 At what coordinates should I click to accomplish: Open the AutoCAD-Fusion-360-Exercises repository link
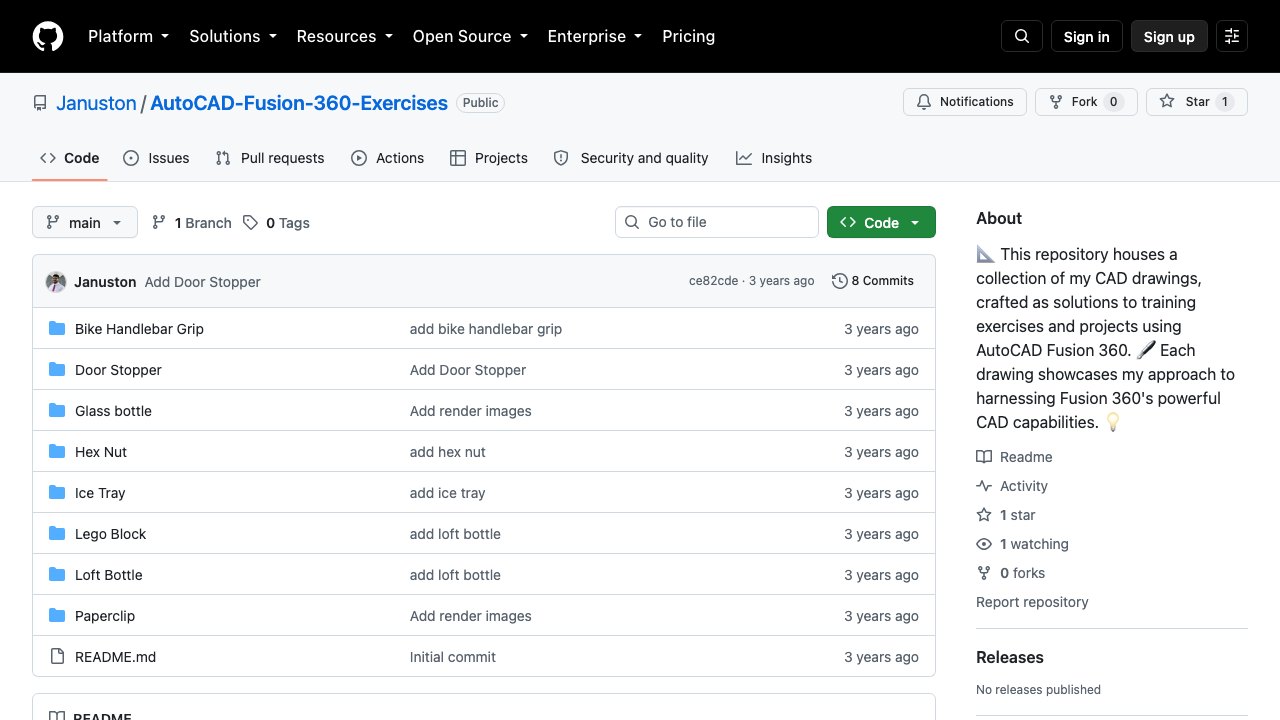point(299,103)
